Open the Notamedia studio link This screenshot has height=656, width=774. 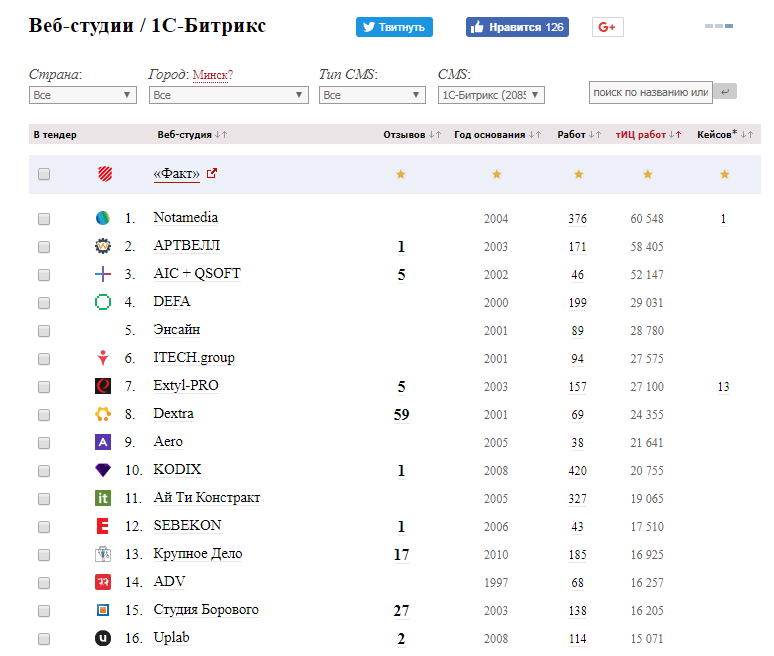(x=186, y=217)
